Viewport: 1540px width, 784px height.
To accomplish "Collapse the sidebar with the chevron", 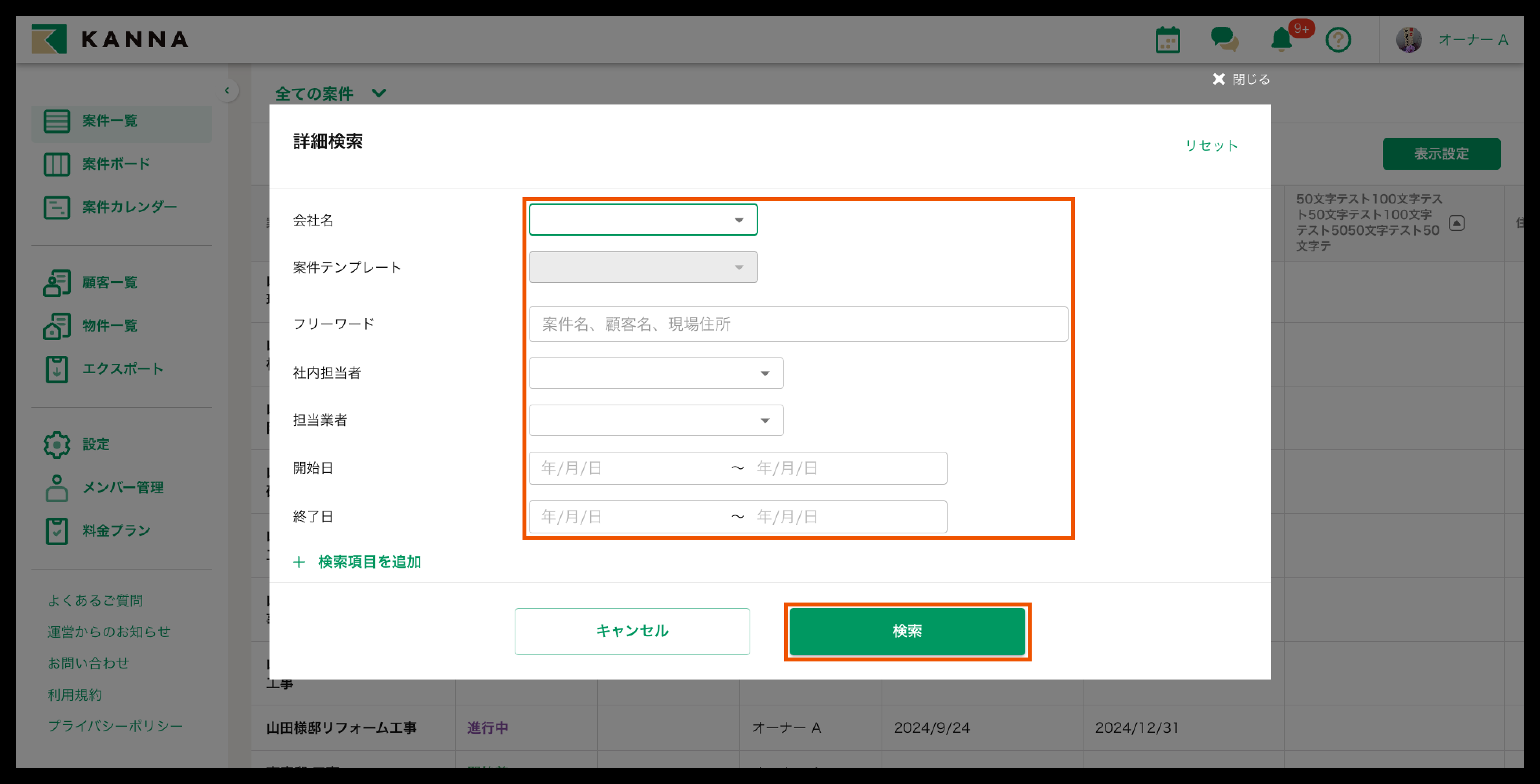I will point(227,91).
